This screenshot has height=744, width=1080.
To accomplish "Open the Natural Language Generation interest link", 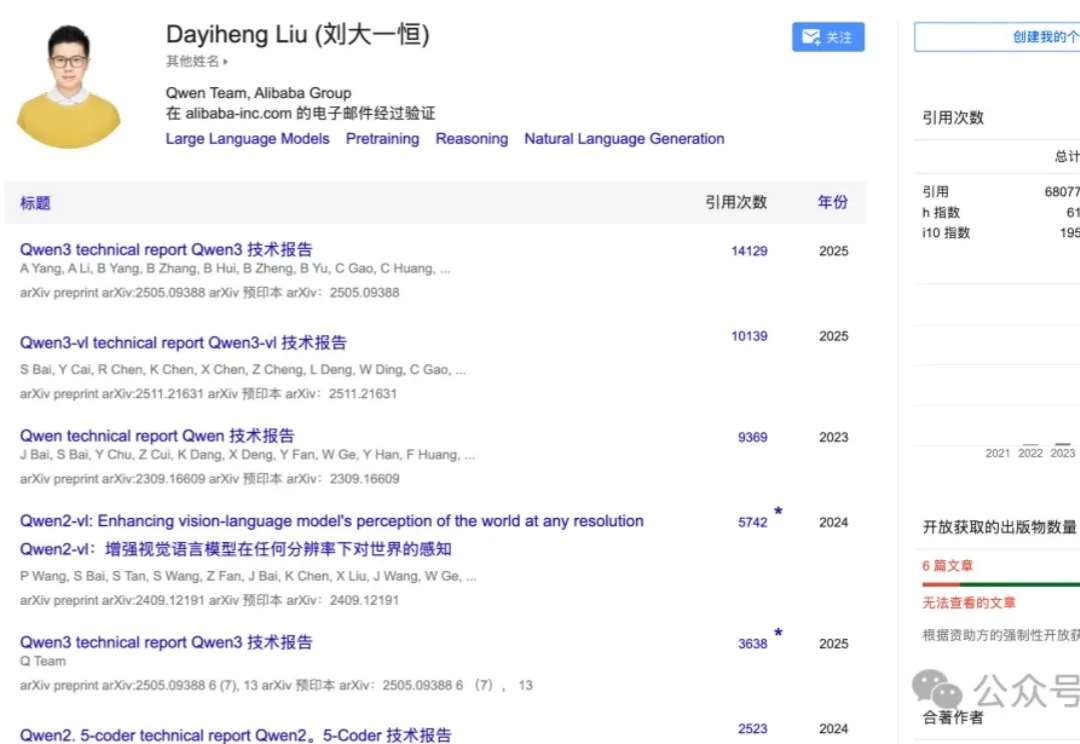I will (x=624, y=138).
